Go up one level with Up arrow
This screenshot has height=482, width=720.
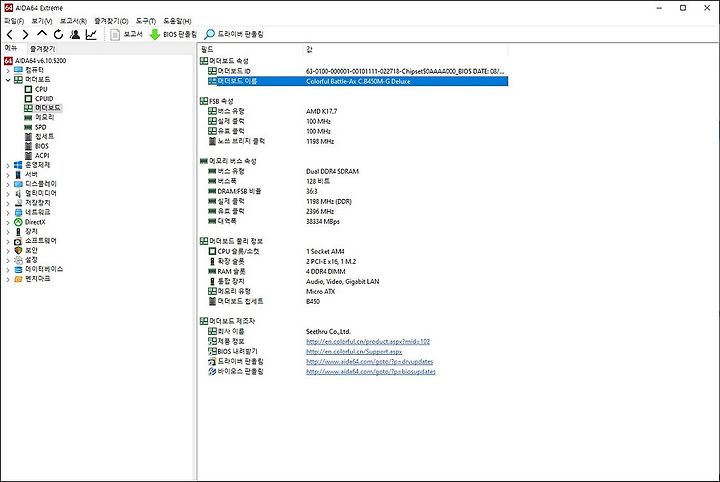pos(42,34)
